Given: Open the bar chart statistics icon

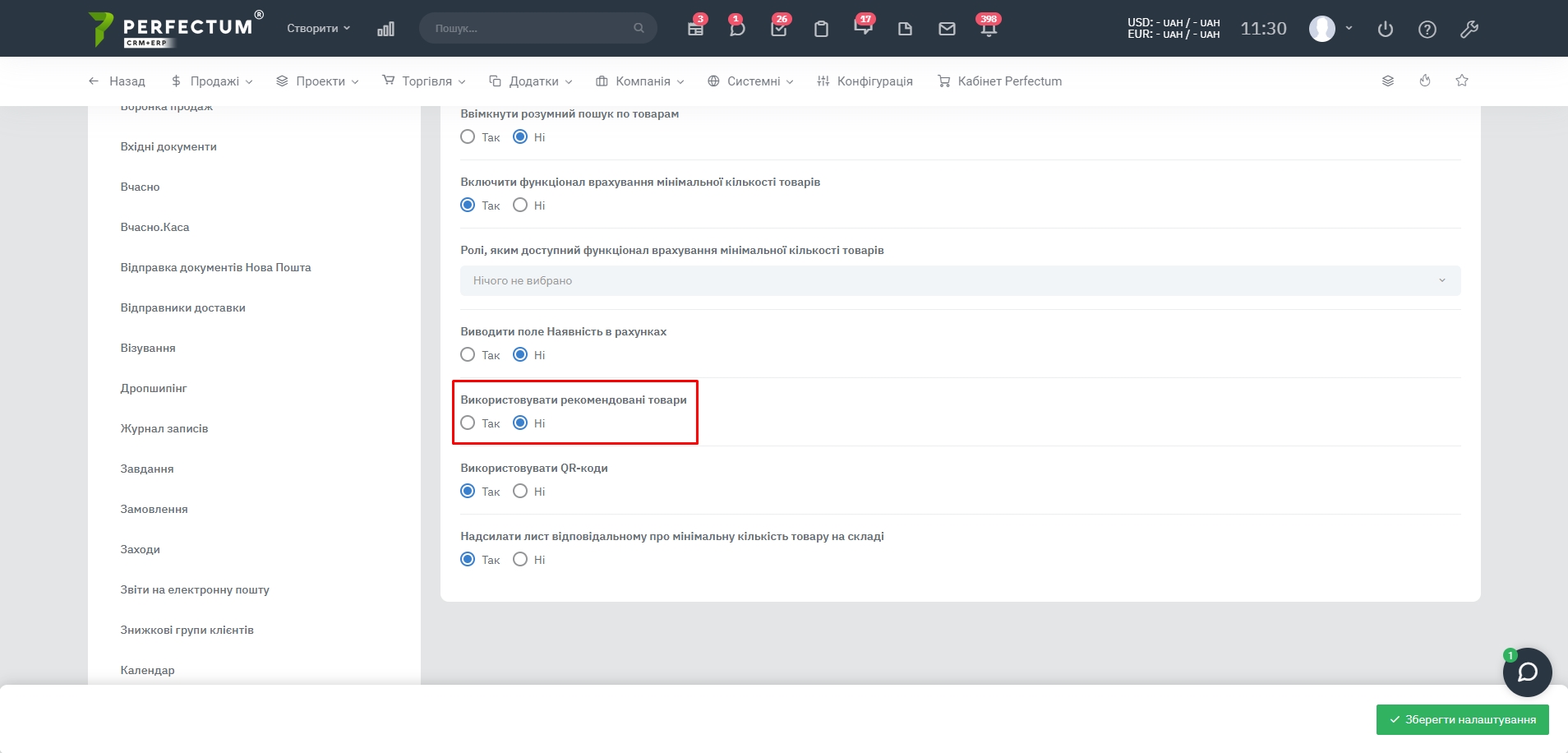Looking at the screenshot, I should 385,29.
